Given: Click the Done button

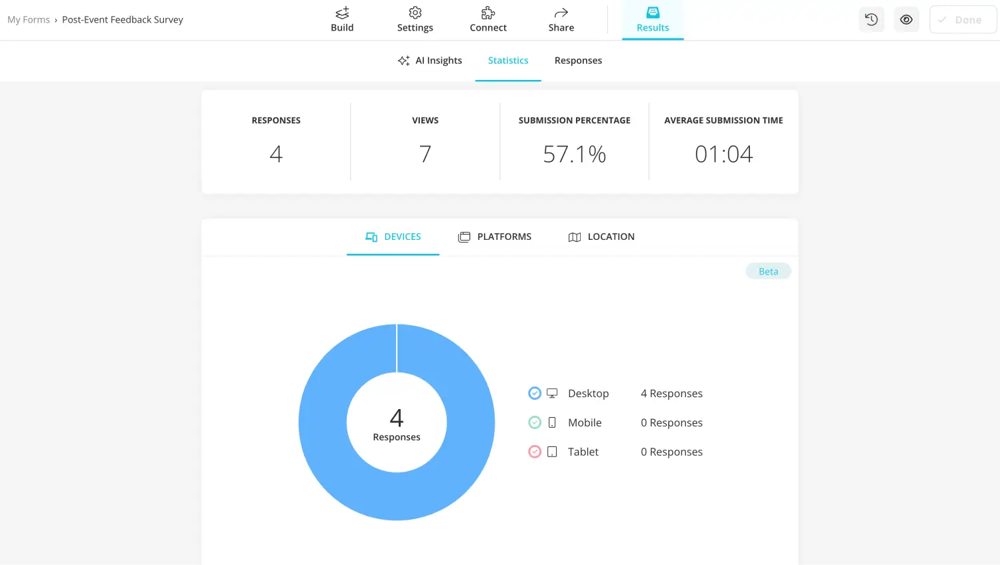Looking at the screenshot, I should click(962, 20).
